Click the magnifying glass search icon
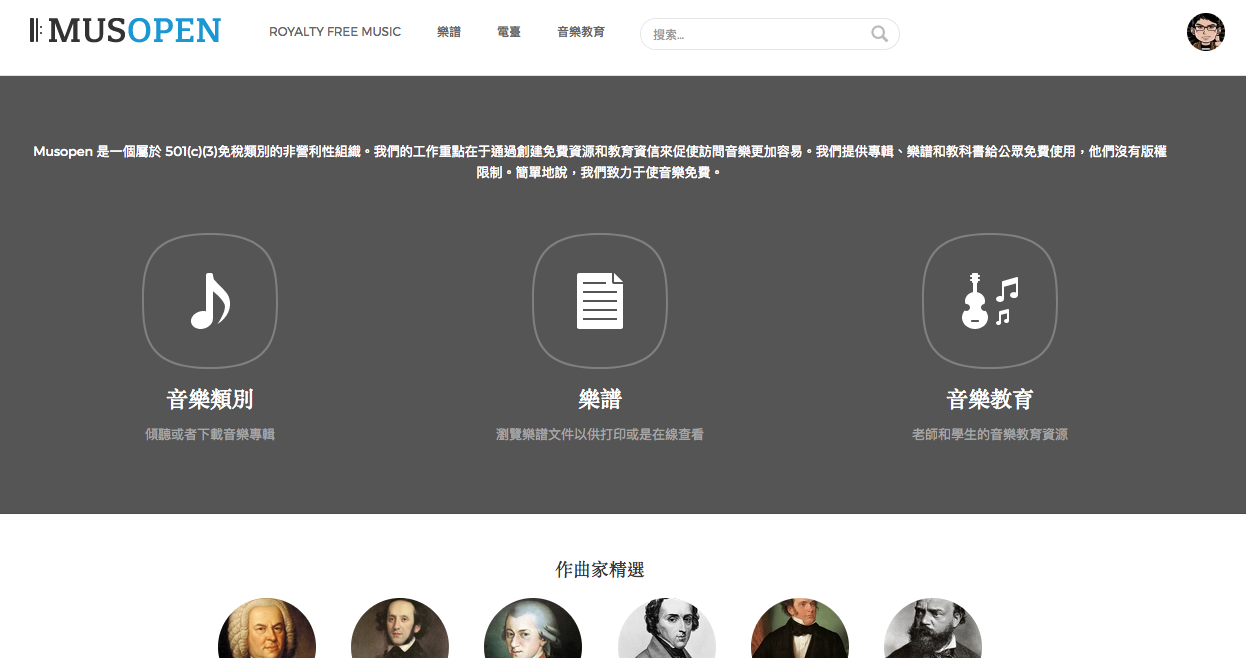 pos(879,34)
